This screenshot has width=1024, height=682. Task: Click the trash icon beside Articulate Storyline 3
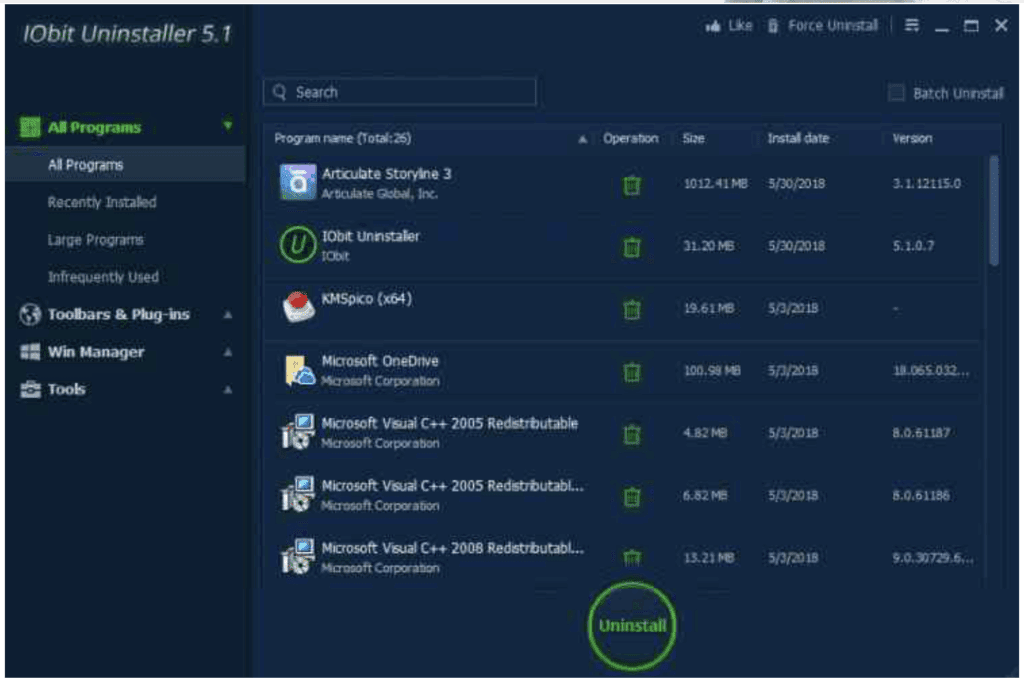click(631, 185)
